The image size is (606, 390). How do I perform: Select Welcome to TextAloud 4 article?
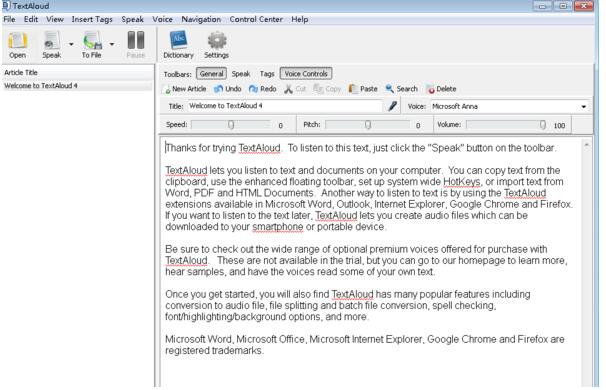coord(77,85)
